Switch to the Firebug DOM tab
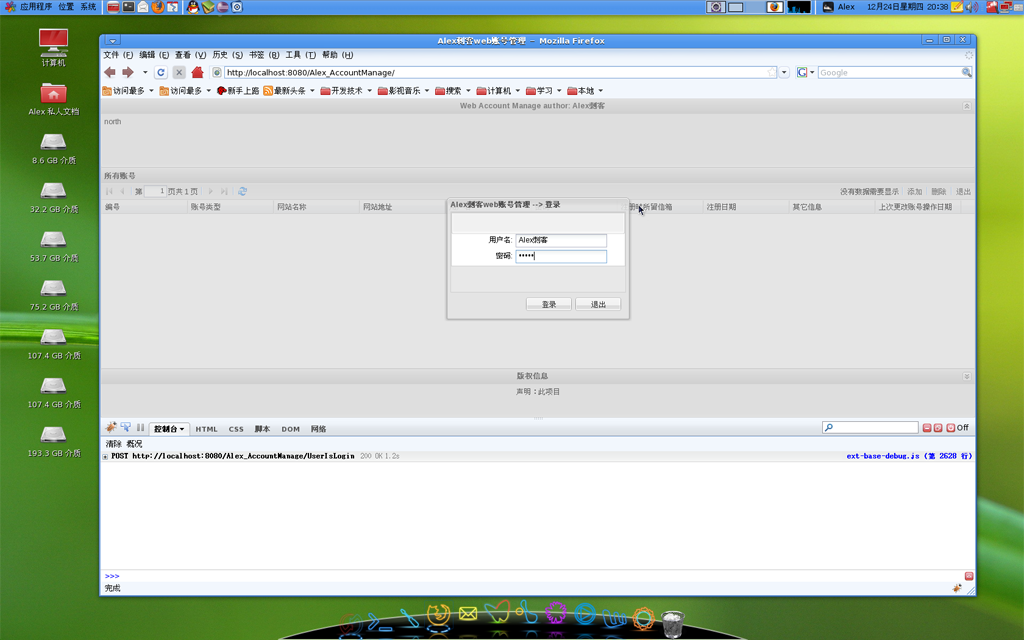This screenshot has width=1024, height=640. tap(291, 429)
